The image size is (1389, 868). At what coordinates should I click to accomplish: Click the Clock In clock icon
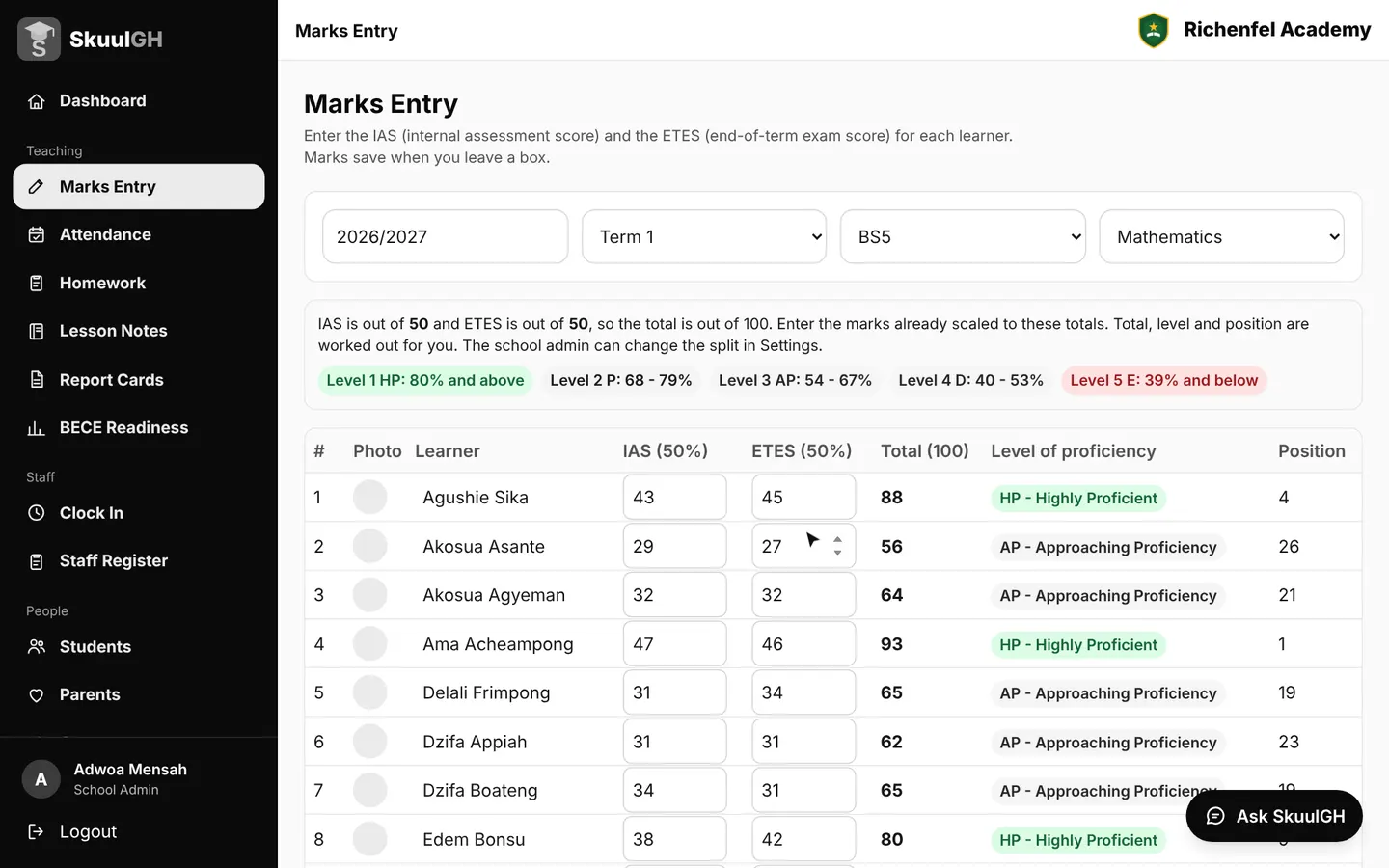(x=37, y=513)
